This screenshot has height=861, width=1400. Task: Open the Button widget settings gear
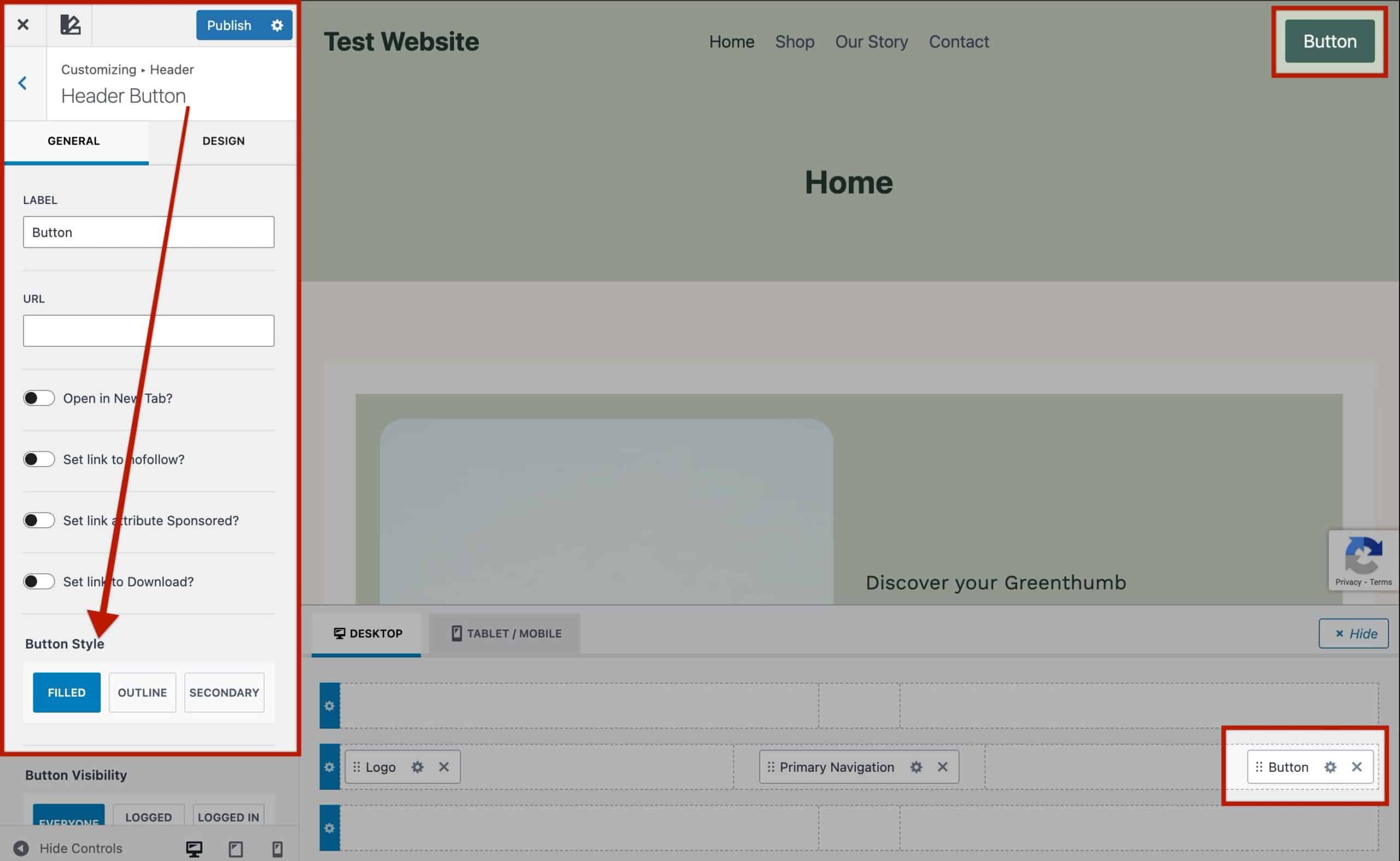[1331, 767]
